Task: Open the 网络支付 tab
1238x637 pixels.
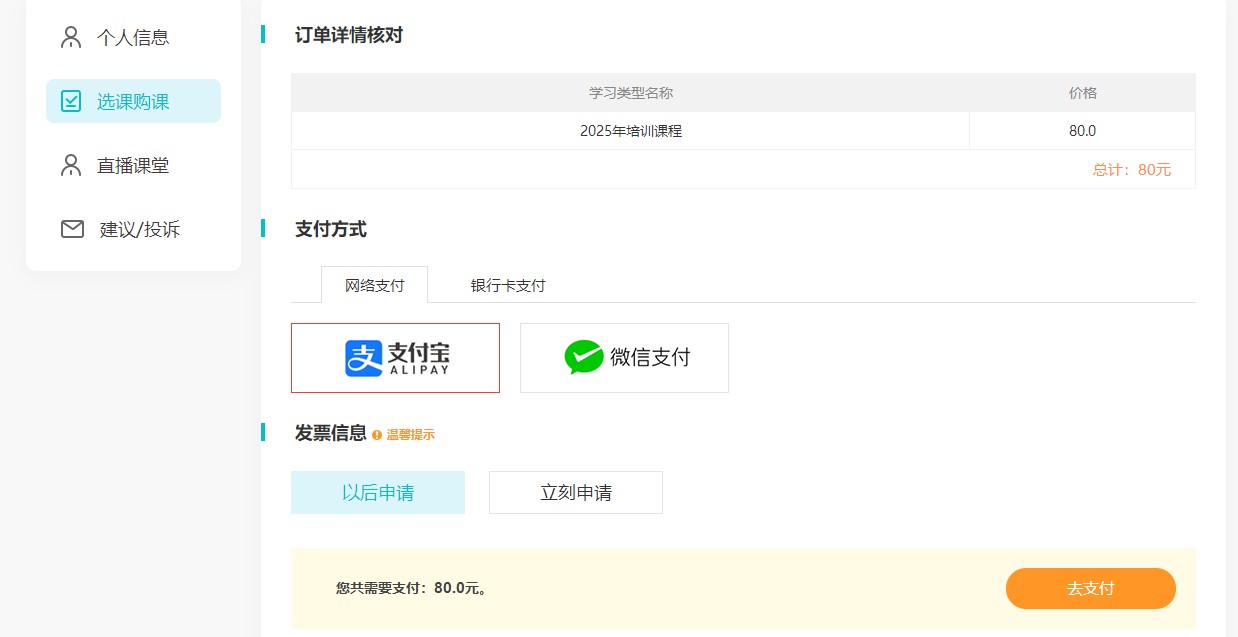Action: [374, 285]
